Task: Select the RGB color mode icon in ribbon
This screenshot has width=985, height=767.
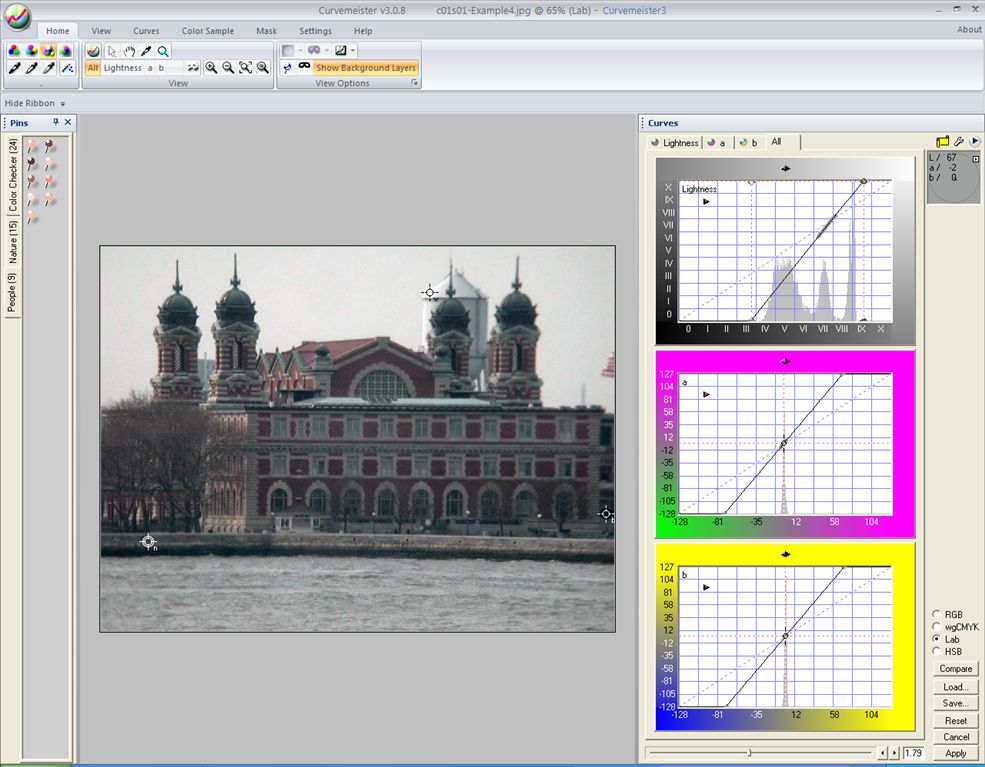Action: click(14, 51)
